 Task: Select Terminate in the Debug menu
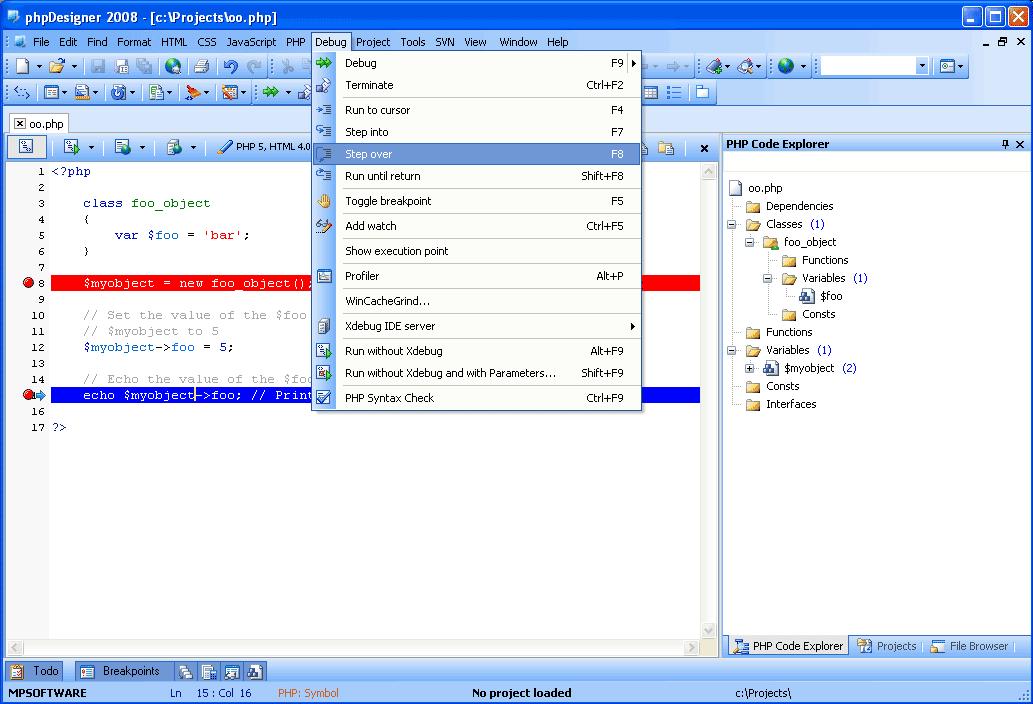(476, 85)
